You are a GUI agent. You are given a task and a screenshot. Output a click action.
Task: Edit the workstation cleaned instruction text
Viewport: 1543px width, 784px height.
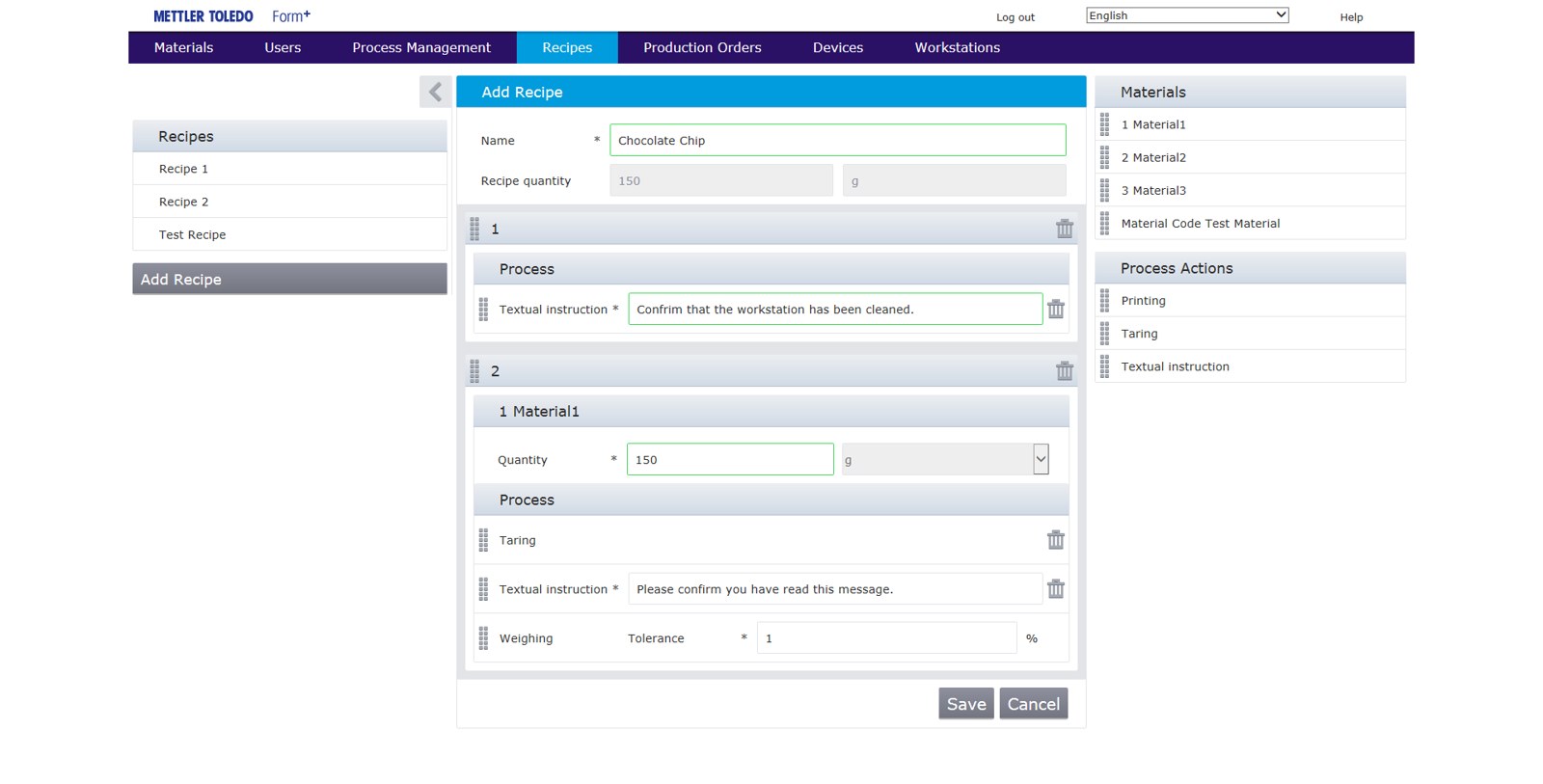point(835,309)
